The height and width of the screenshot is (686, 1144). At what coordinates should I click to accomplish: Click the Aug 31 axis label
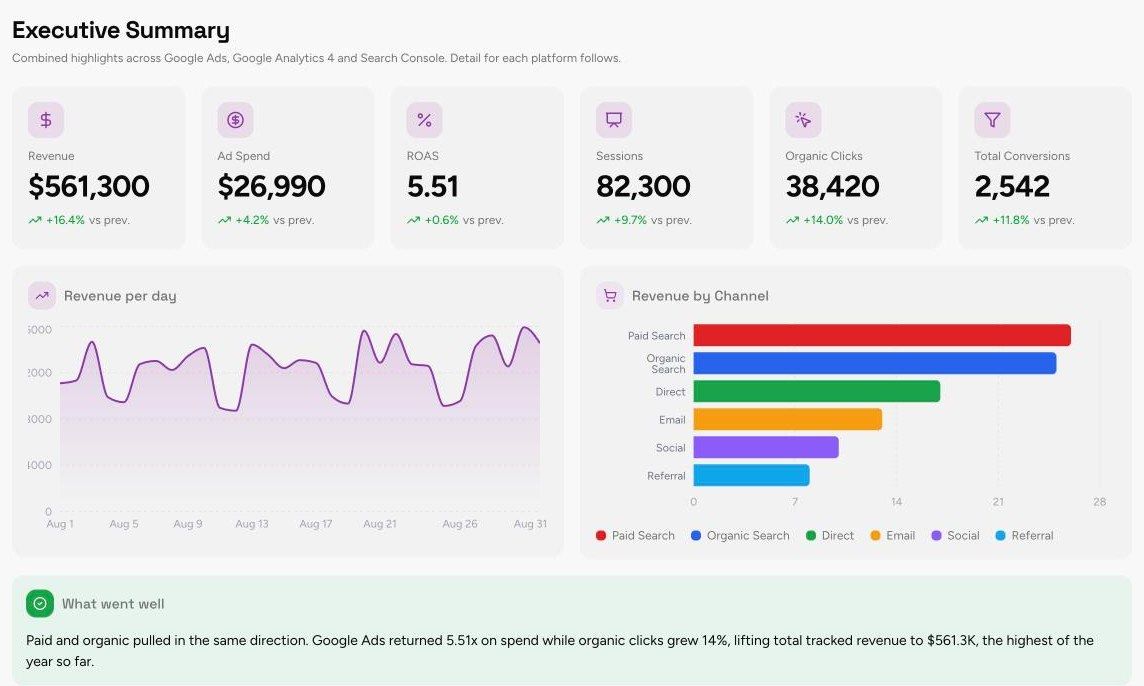tap(530, 524)
